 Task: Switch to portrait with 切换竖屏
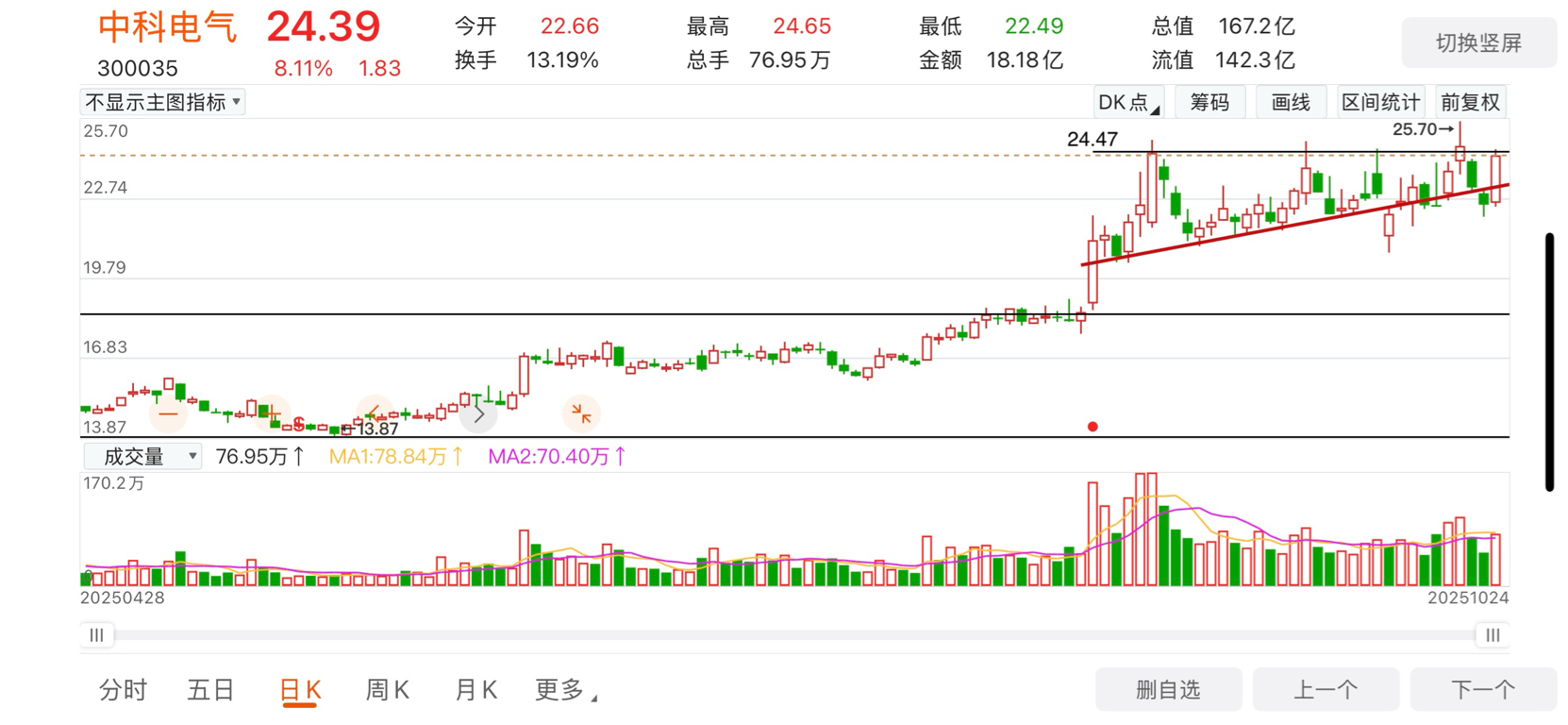coord(1478,42)
